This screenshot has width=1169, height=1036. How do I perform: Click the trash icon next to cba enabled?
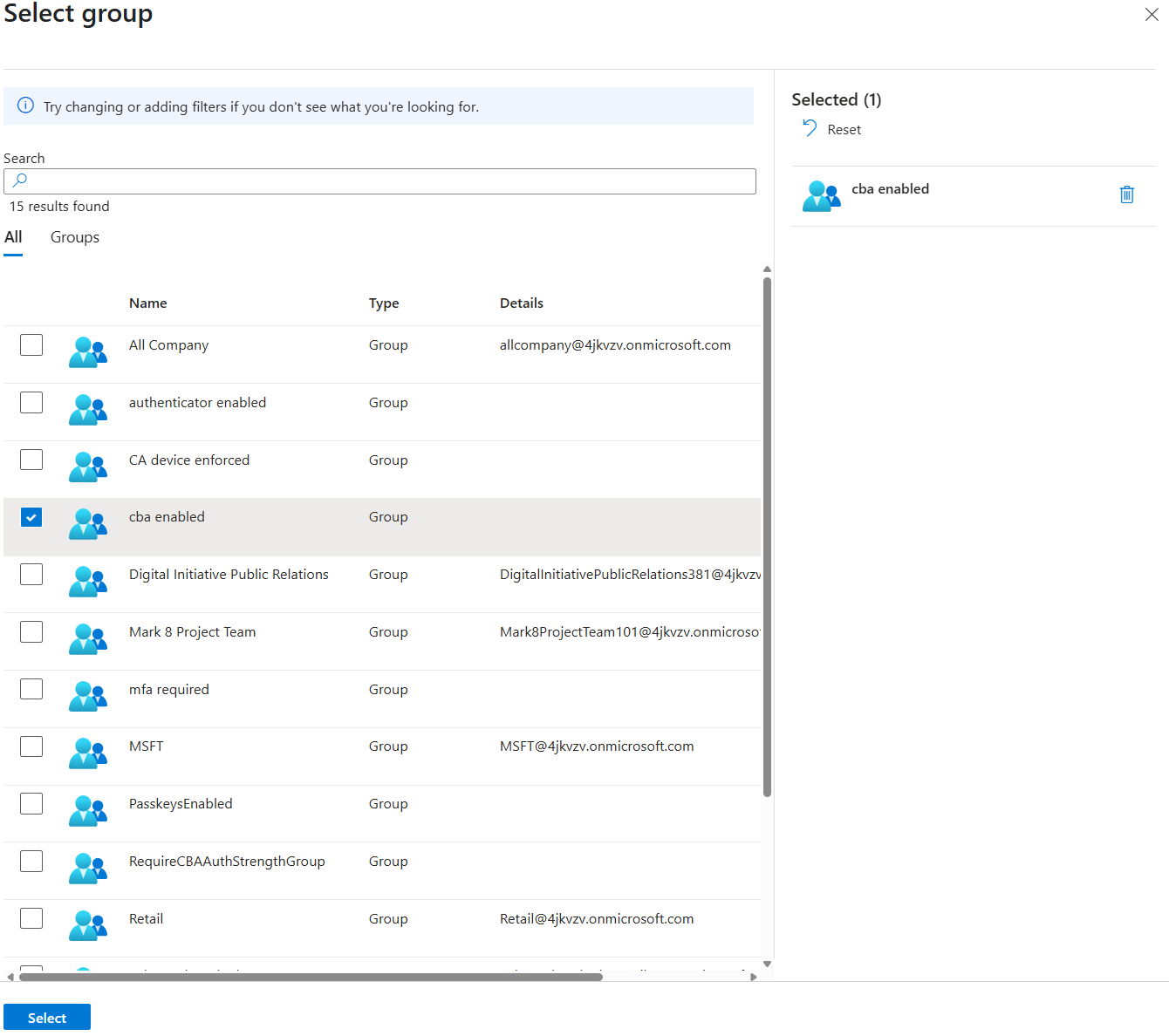click(1126, 194)
